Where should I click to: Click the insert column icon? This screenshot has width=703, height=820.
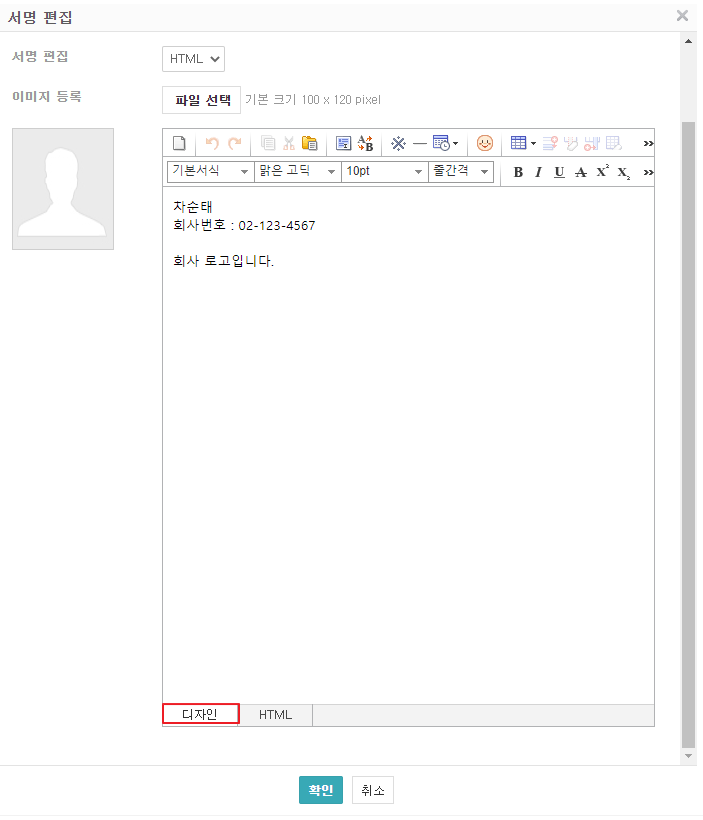[x=592, y=143]
